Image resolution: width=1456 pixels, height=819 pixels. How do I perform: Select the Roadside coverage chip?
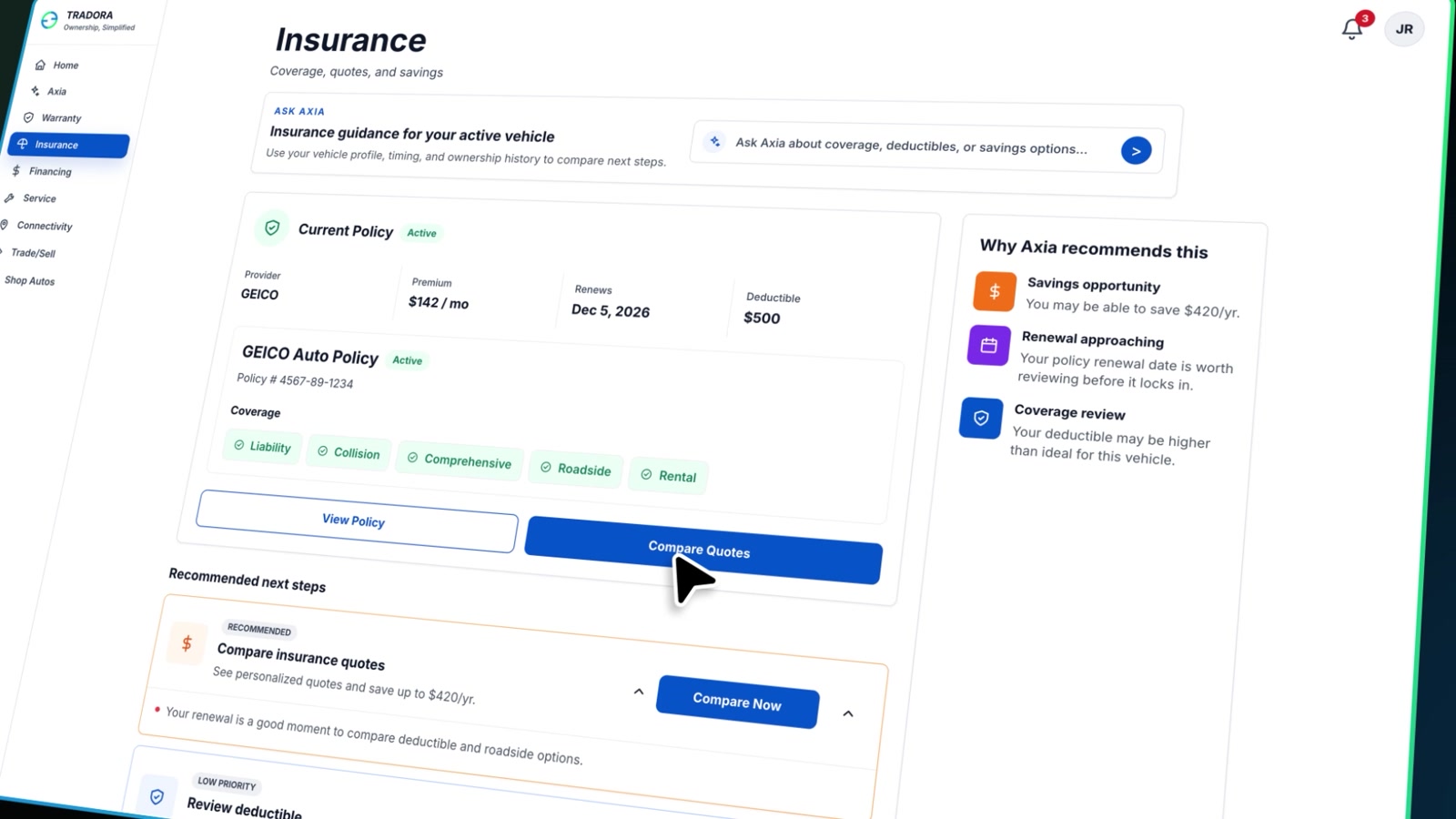click(x=575, y=469)
